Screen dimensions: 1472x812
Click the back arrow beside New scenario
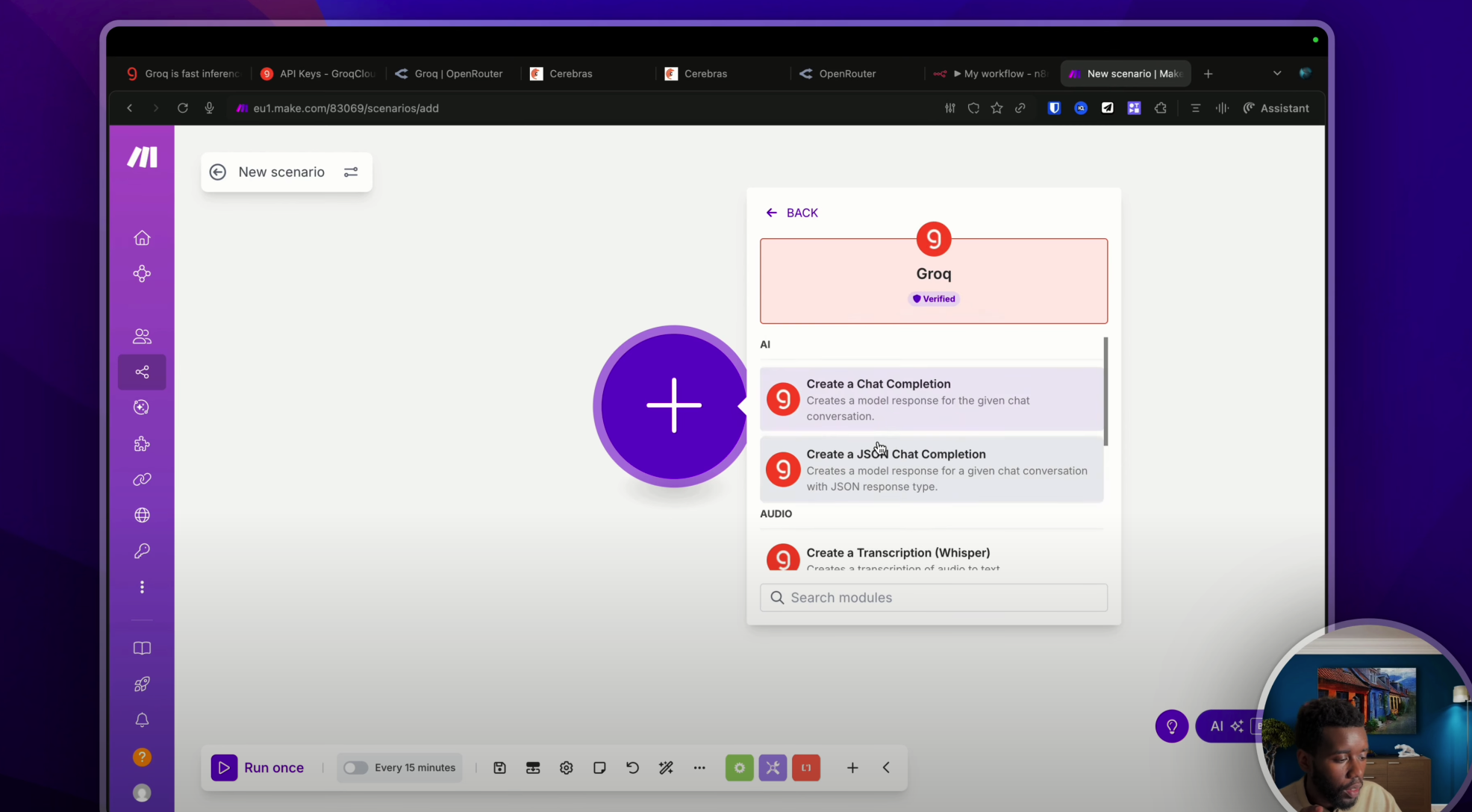coord(218,172)
